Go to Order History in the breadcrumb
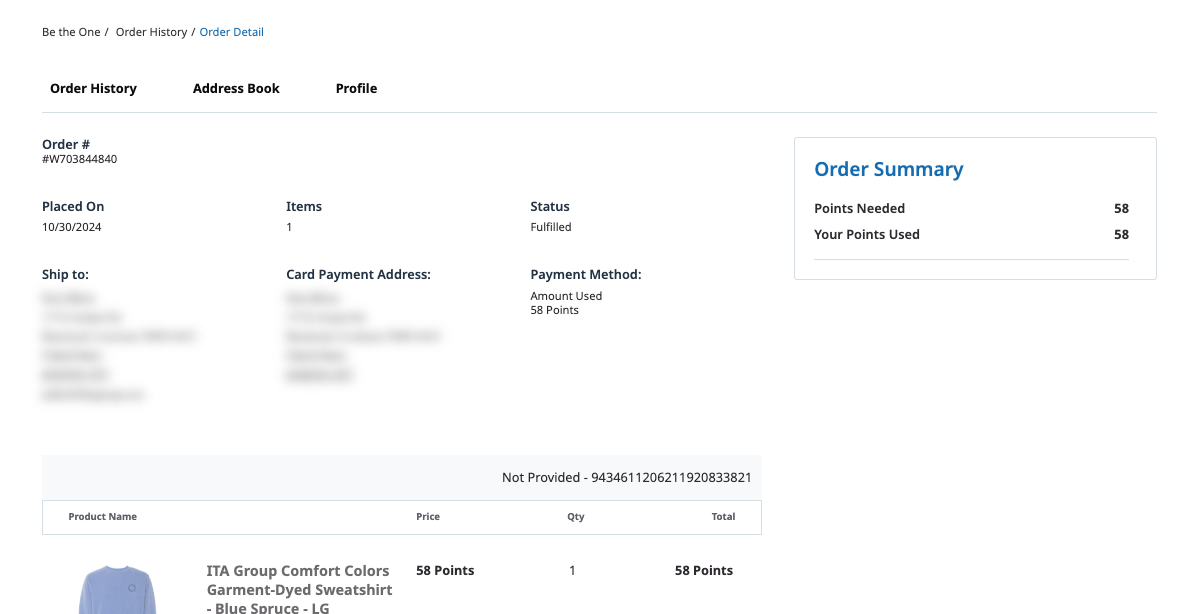Viewport: 1188px width, 614px height. click(x=151, y=32)
